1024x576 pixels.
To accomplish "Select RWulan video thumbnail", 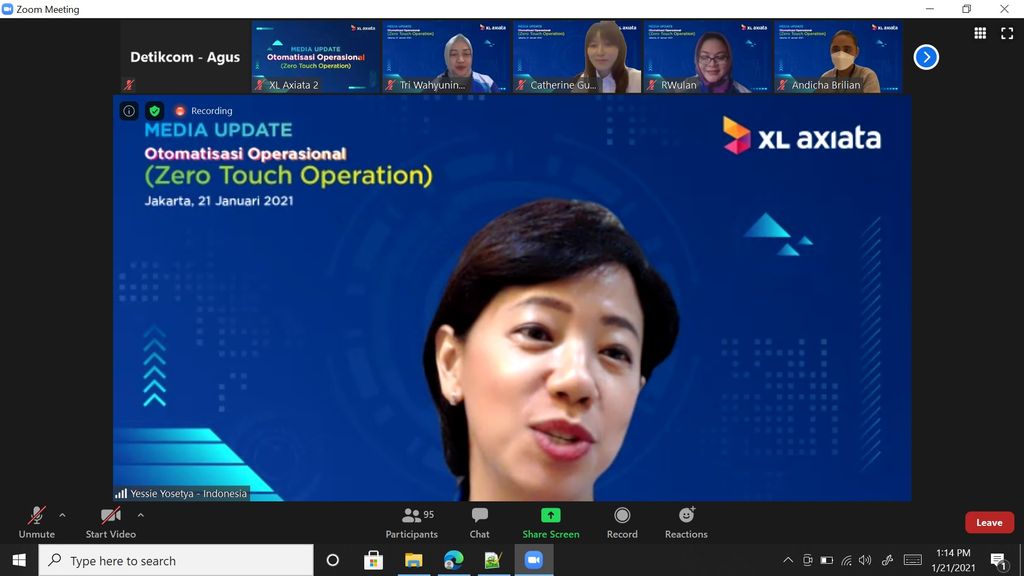I will (707, 57).
